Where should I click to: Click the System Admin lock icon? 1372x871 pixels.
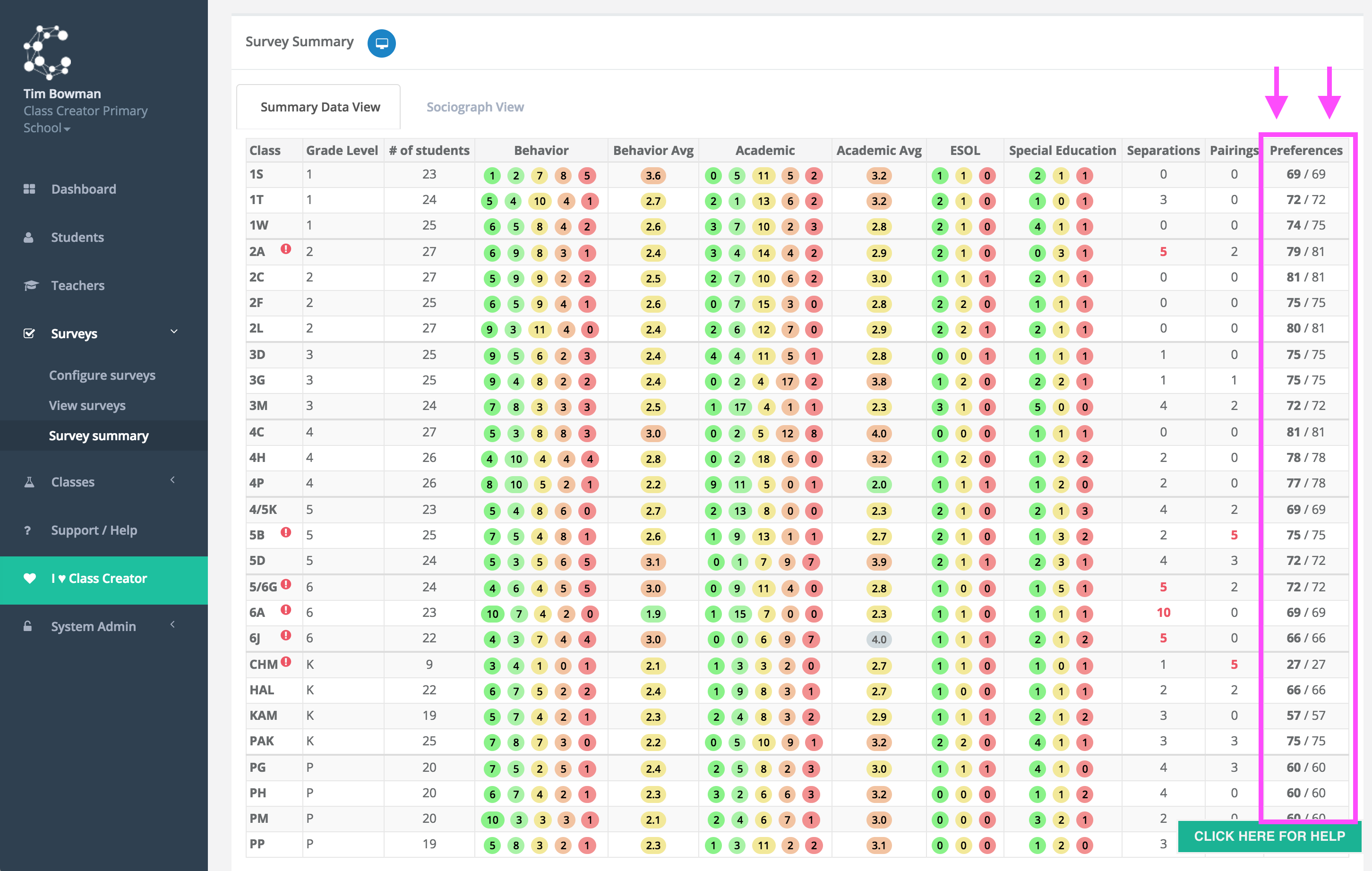(28, 627)
